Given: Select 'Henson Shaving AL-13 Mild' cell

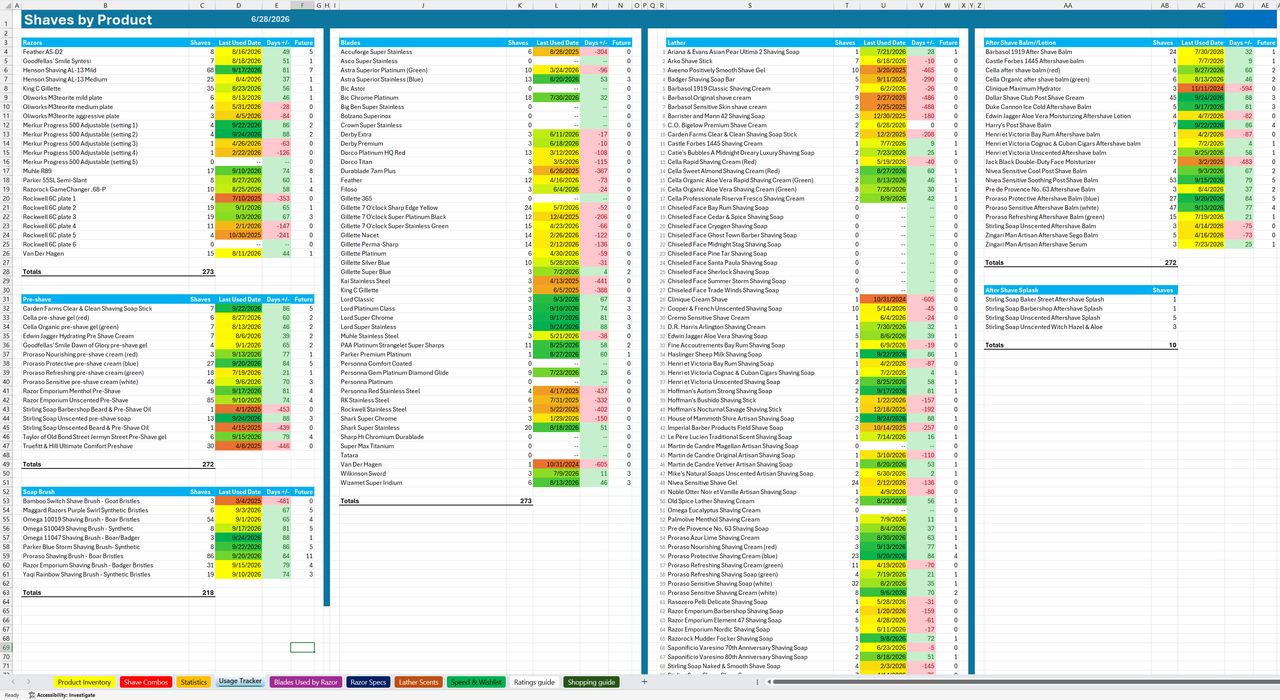Looking at the screenshot, I should coord(104,71).
